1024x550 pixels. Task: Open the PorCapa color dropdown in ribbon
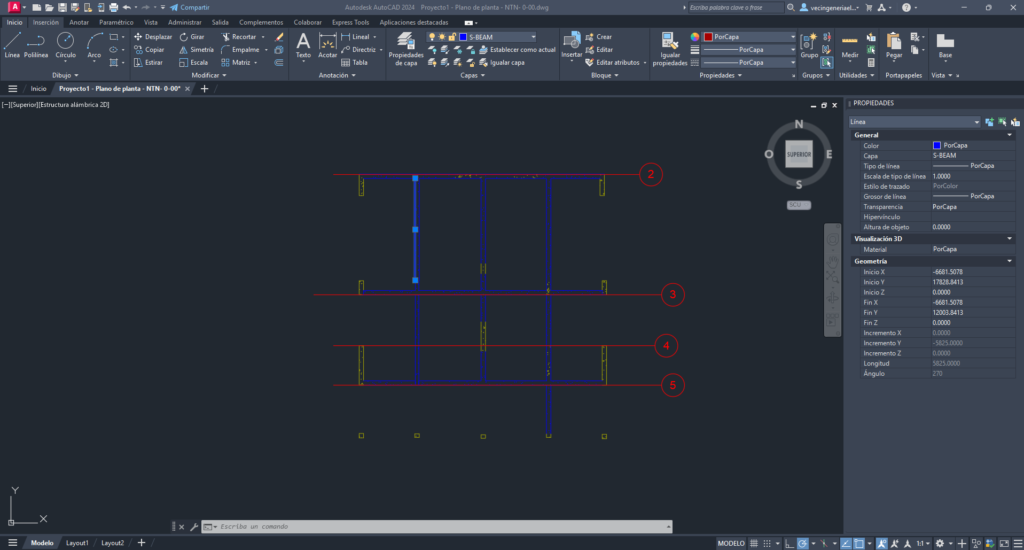click(792, 37)
